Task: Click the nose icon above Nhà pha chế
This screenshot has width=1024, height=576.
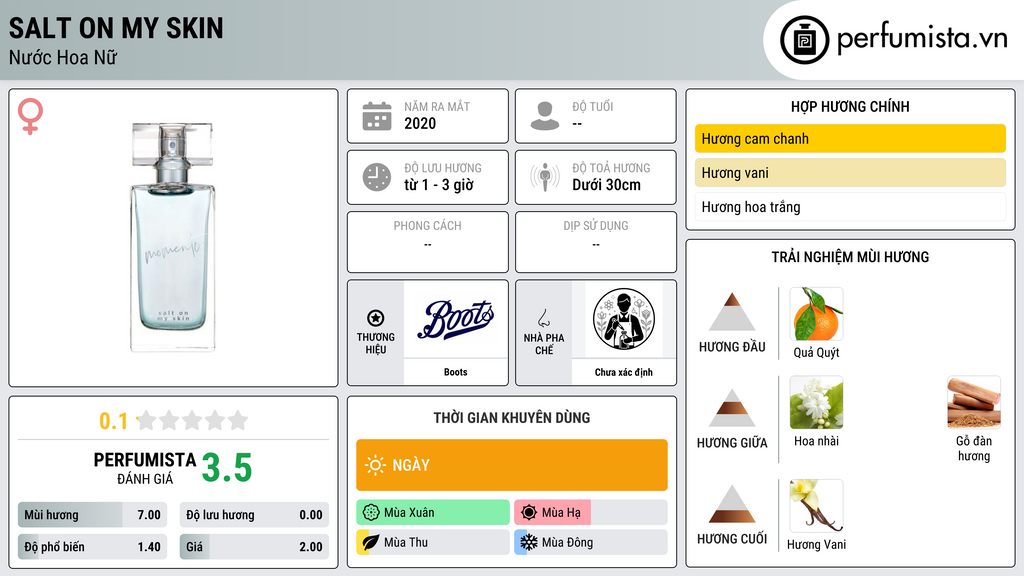Action: click(x=543, y=318)
